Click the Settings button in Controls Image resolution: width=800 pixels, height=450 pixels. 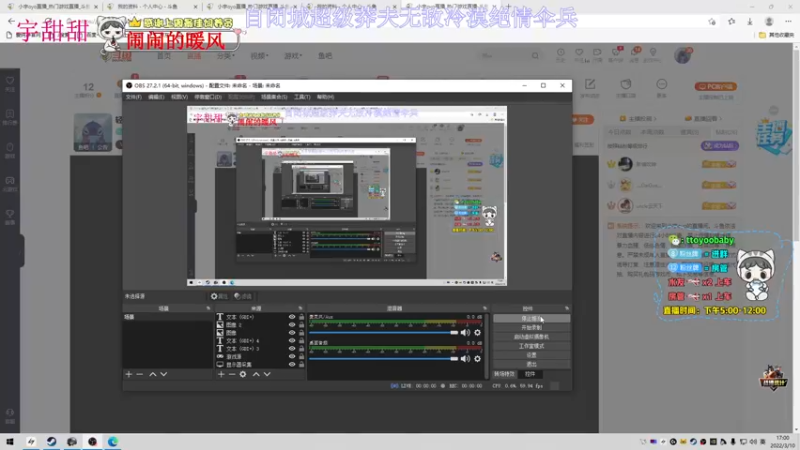531,355
